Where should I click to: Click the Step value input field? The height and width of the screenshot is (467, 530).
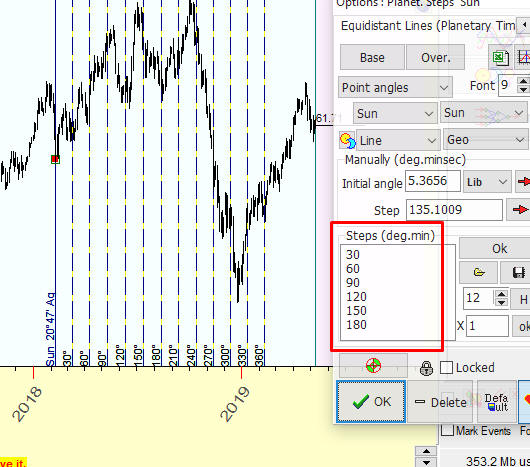tap(454, 210)
